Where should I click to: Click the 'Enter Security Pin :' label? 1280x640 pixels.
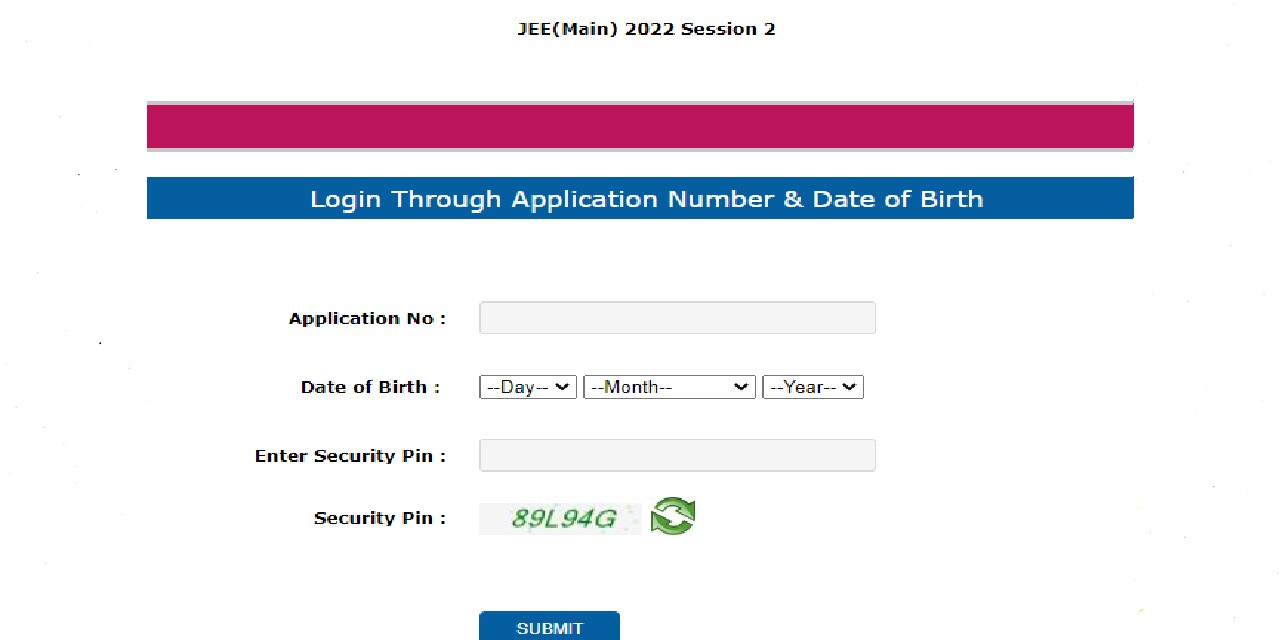(x=350, y=456)
